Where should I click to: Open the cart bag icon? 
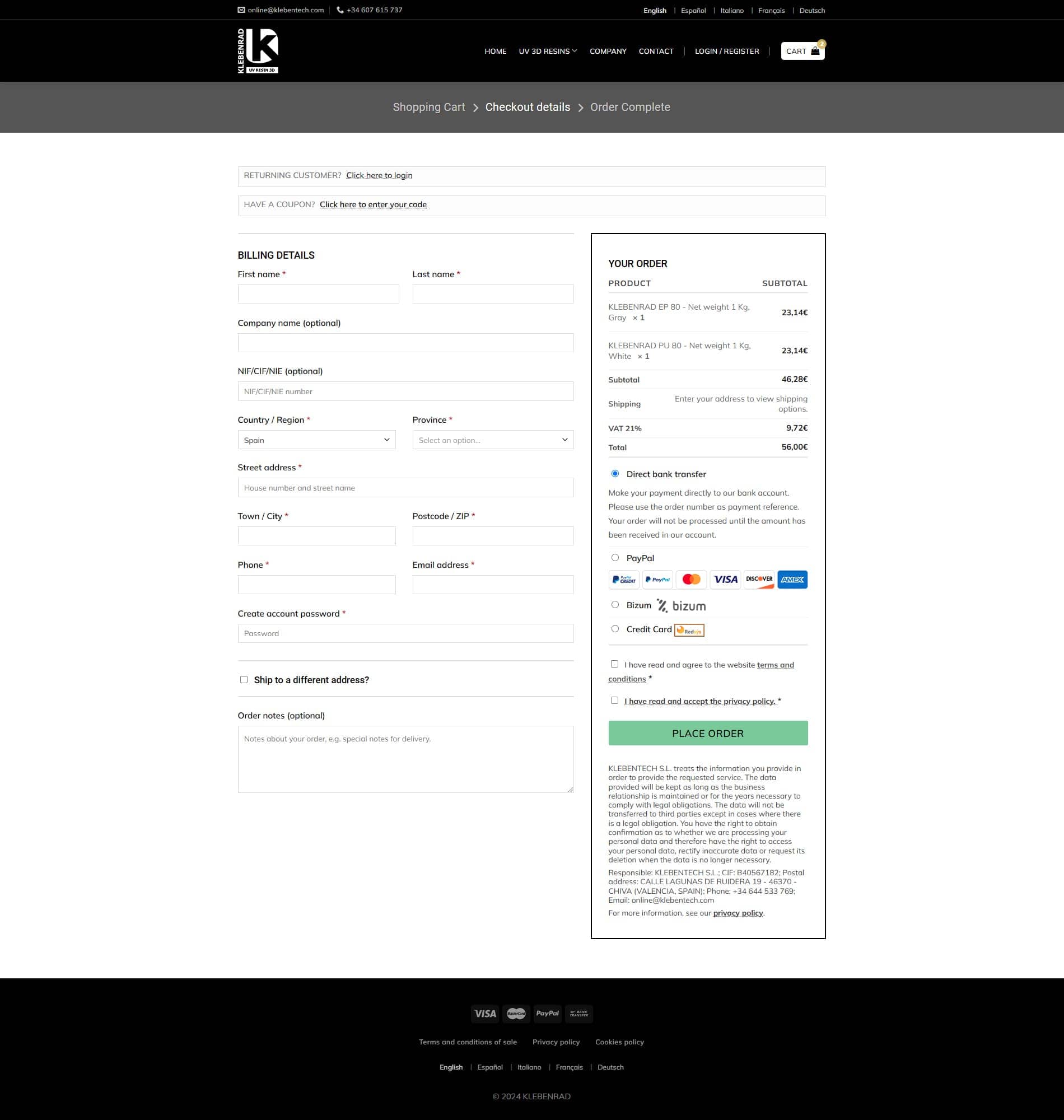point(815,51)
